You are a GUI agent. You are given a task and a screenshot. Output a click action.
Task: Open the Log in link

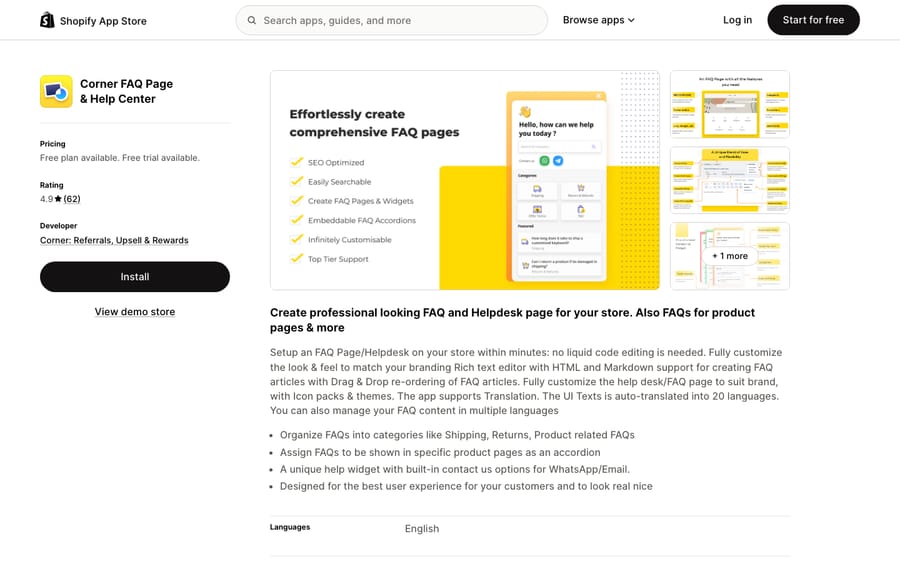click(x=737, y=20)
